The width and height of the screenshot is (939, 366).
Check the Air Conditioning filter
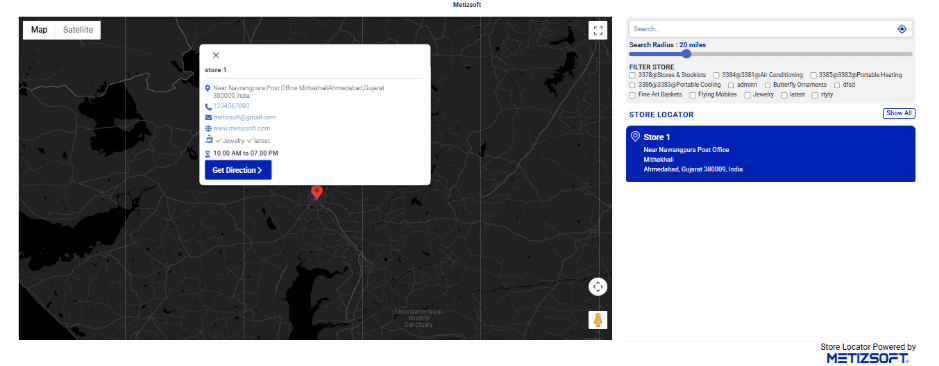tap(716, 75)
